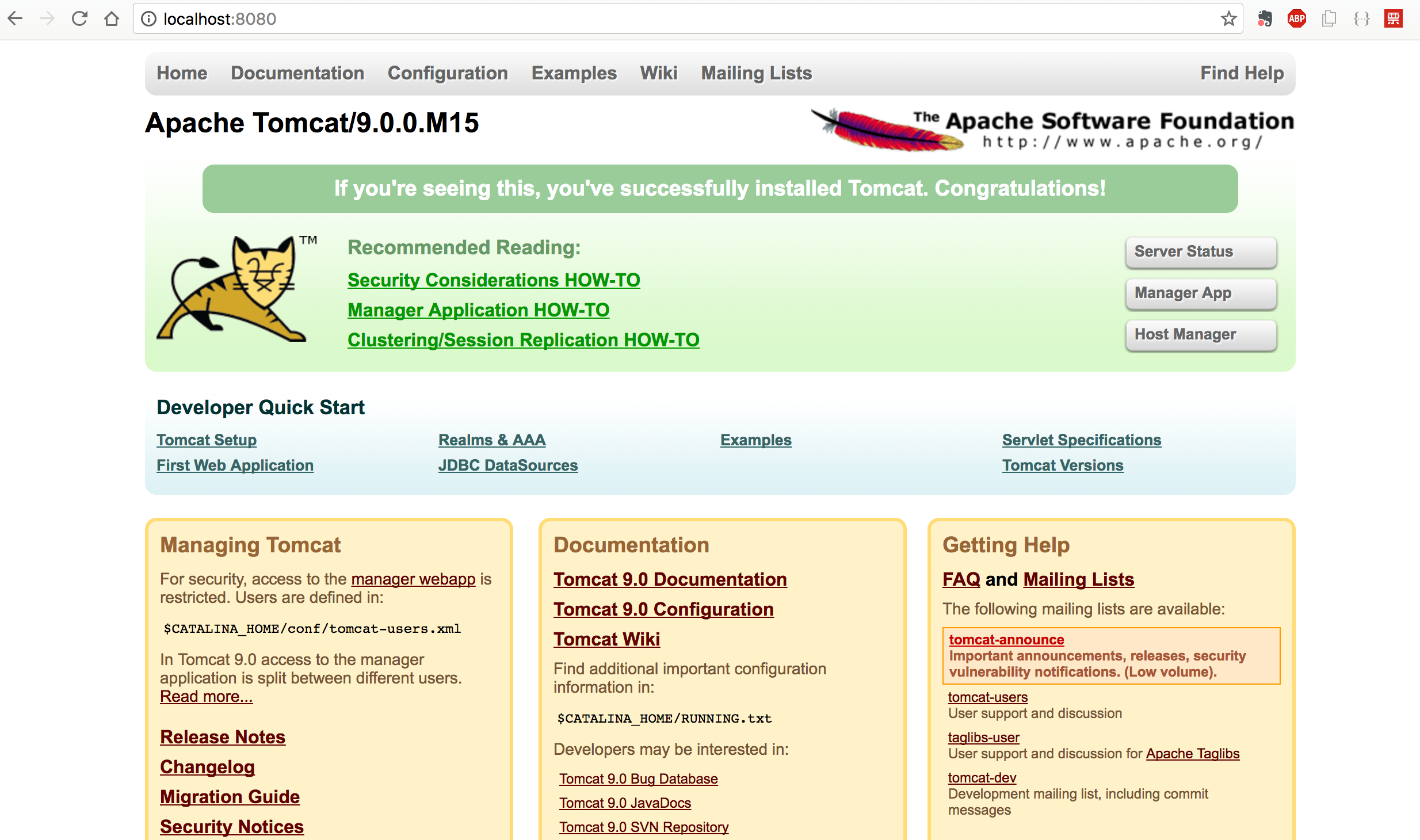Bookmark this page with the star icon
Screen dimensions: 1420x840
point(1229,19)
